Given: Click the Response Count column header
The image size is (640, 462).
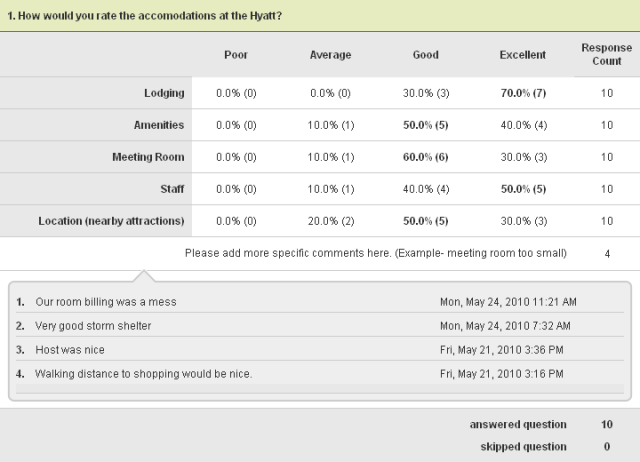Looking at the screenshot, I should click(x=607, y=54).
